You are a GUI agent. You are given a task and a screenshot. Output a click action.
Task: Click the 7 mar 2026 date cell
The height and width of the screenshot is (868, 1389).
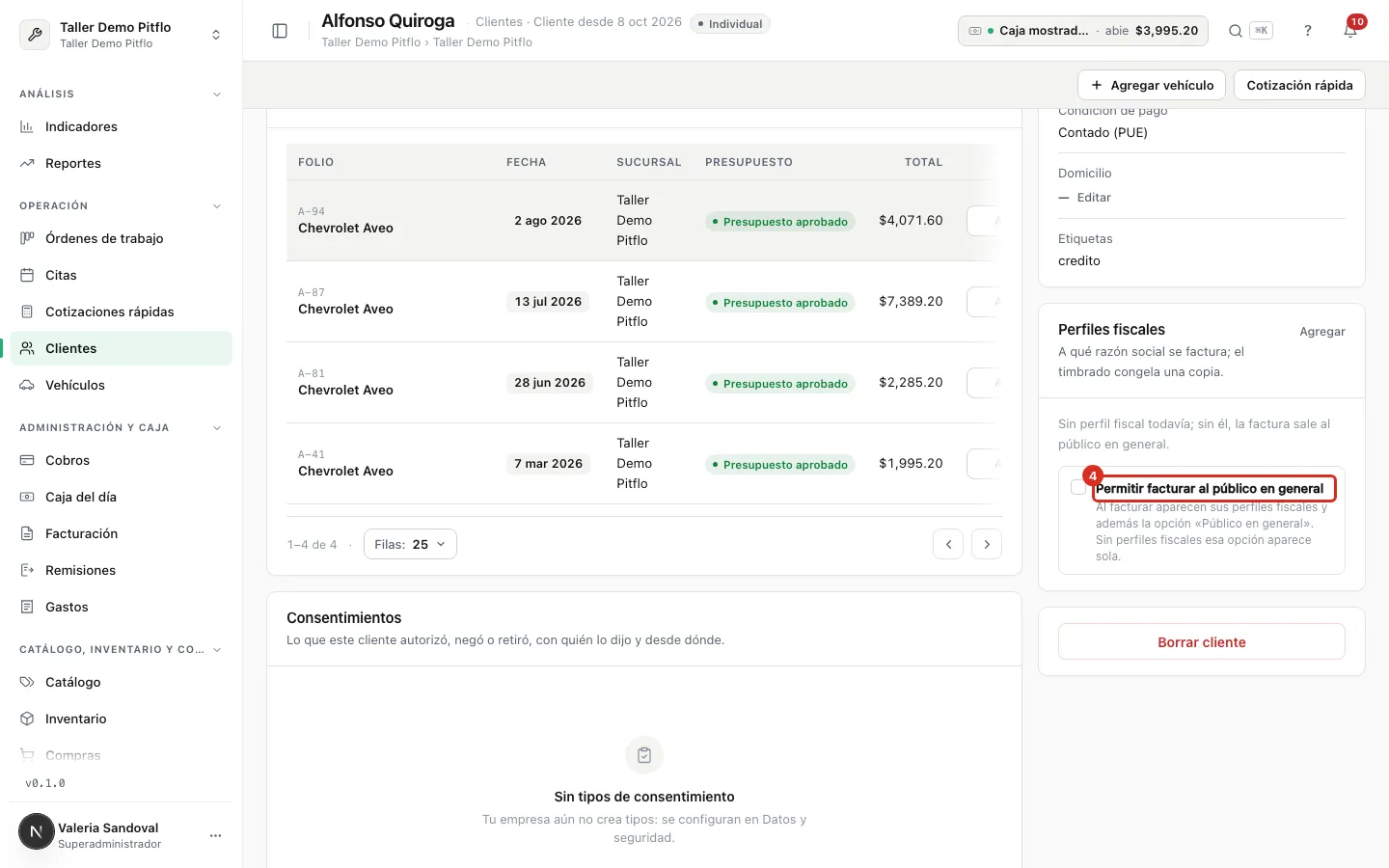(548, 464)
